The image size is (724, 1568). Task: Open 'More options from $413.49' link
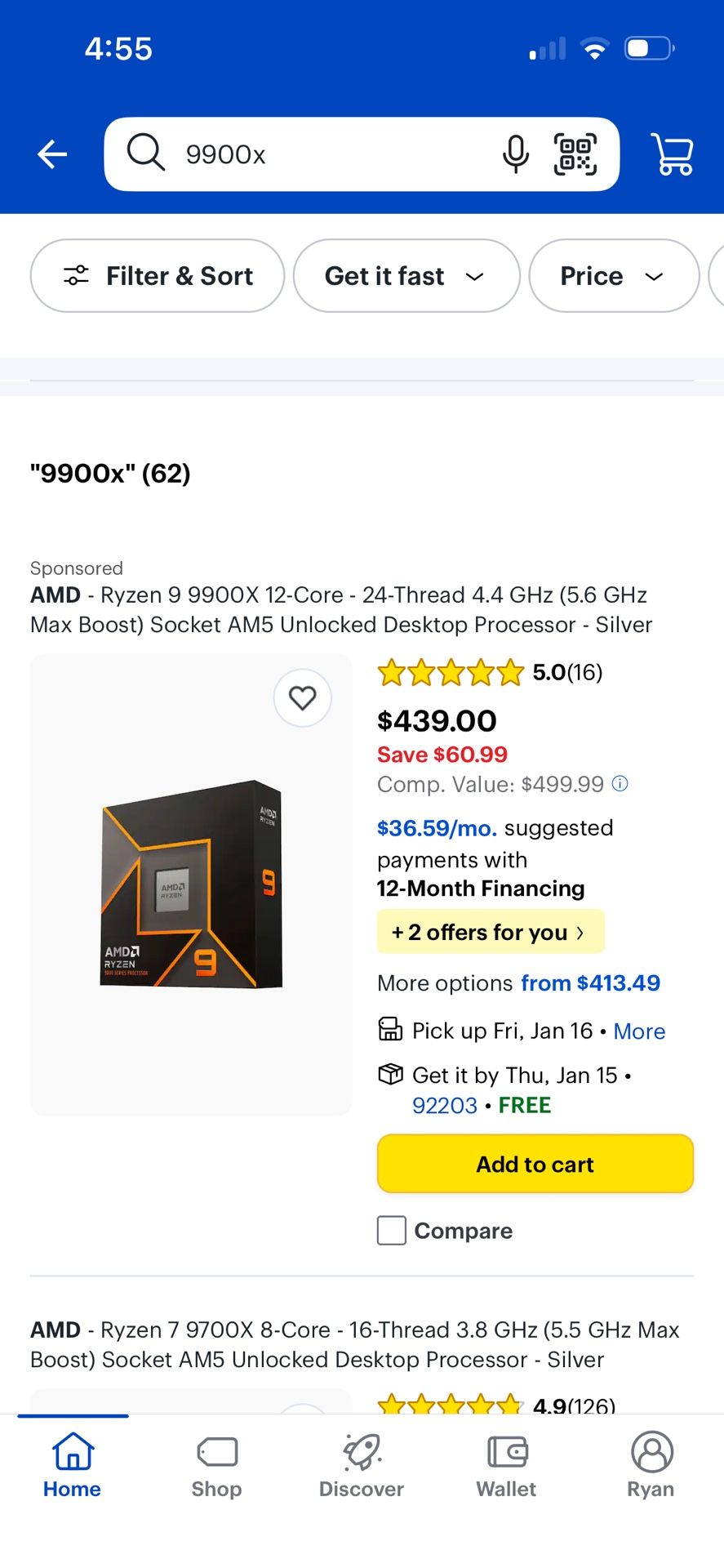(x=519, y=983)
